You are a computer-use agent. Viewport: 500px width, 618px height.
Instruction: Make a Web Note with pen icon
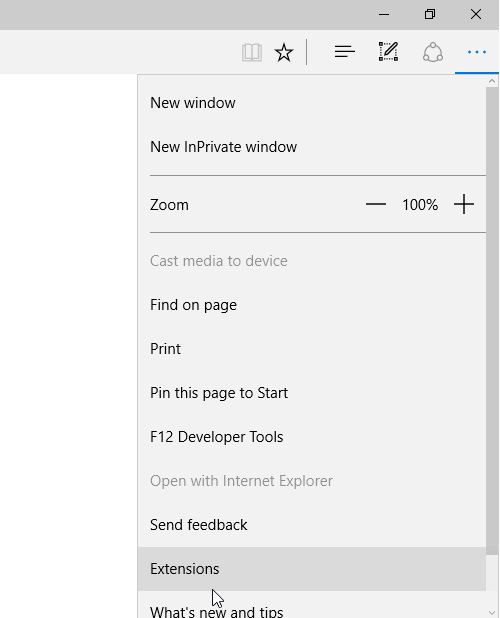388,52
